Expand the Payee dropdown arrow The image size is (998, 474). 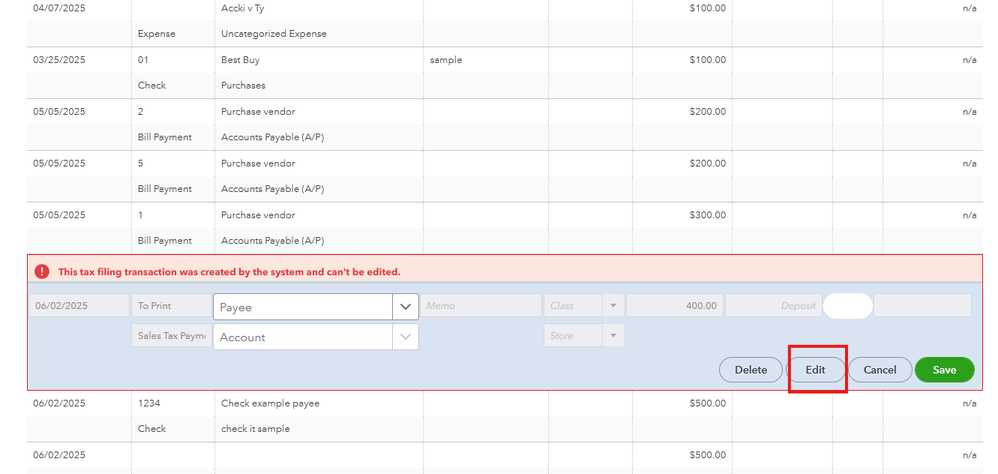405,307
